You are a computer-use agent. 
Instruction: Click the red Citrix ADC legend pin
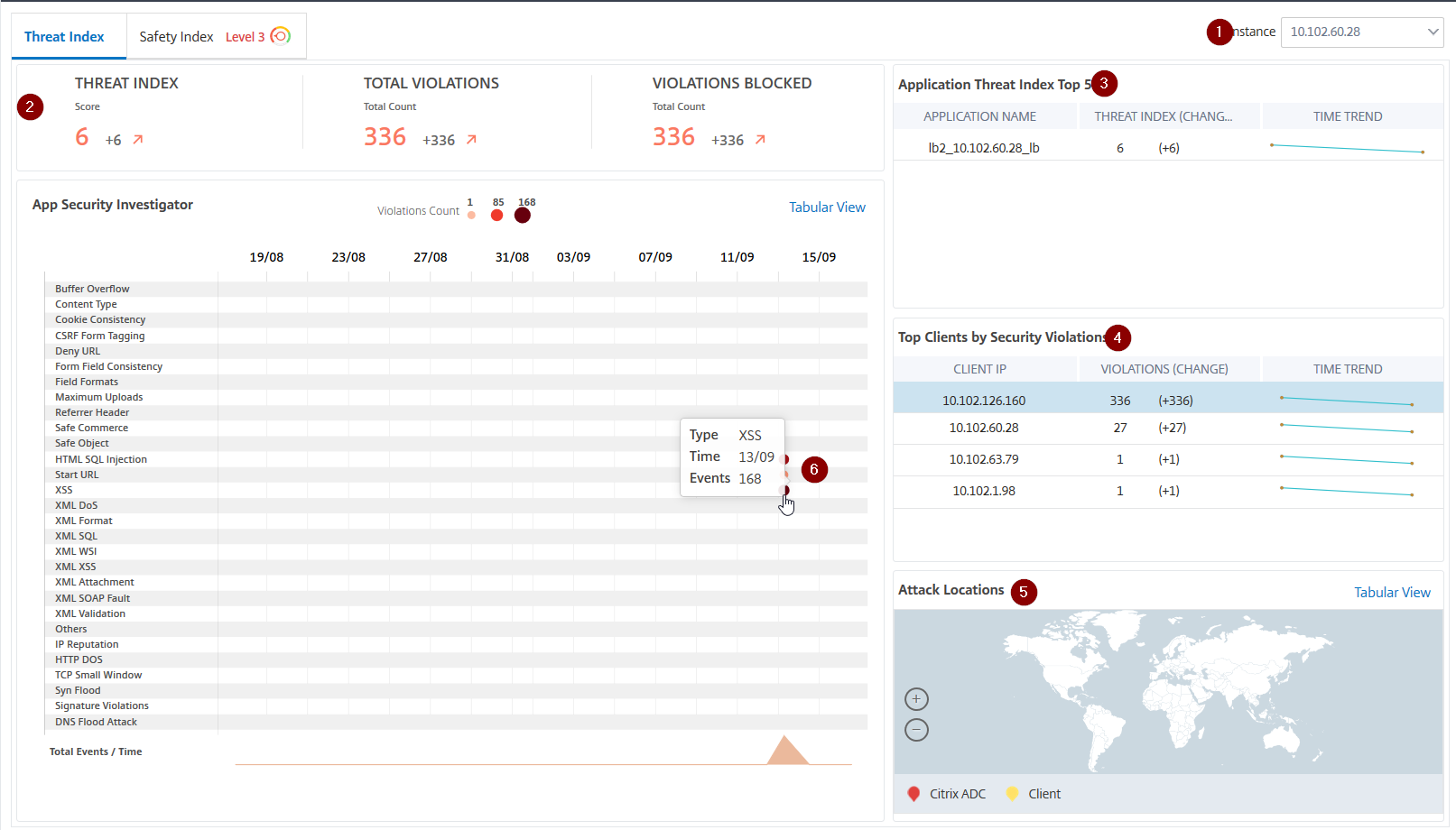point(913,794)
